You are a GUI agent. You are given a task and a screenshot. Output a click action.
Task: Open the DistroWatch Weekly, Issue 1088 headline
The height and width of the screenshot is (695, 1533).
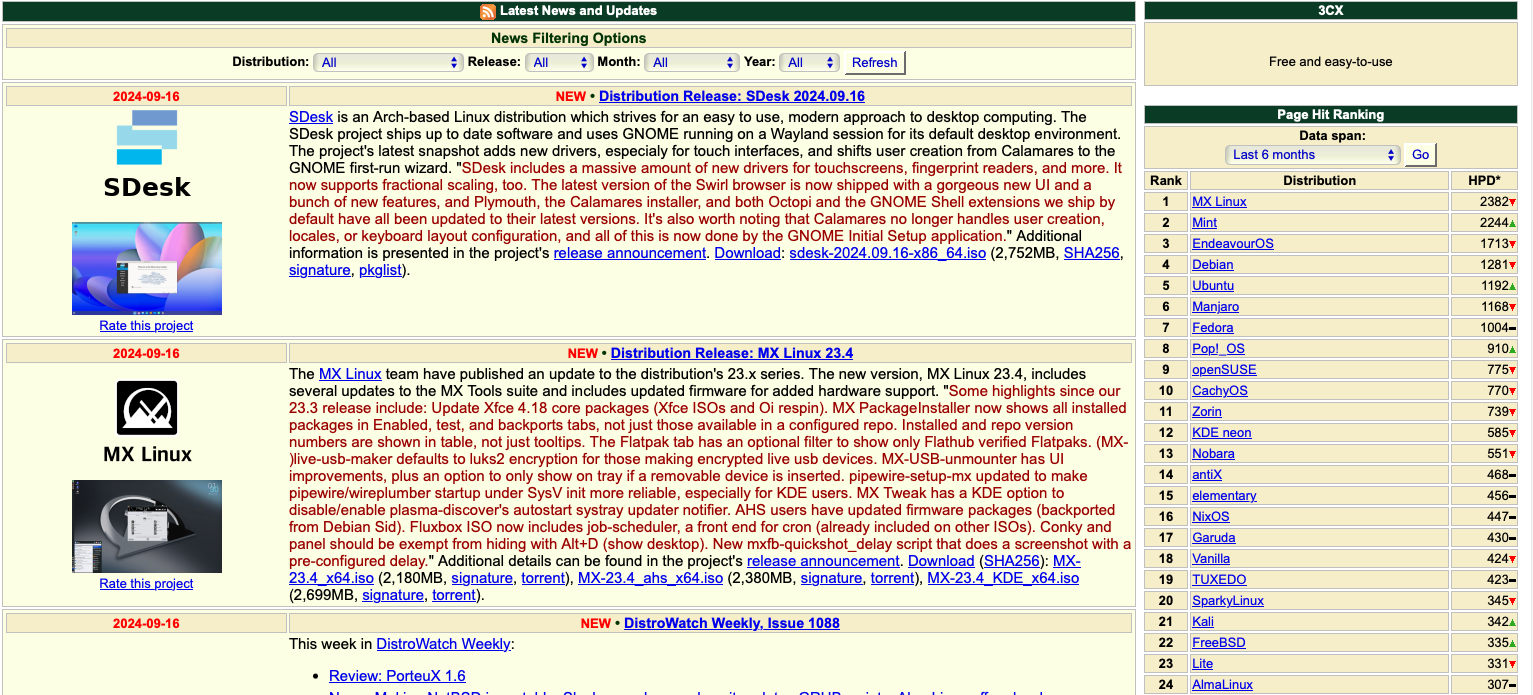click(x=731, y=623)
